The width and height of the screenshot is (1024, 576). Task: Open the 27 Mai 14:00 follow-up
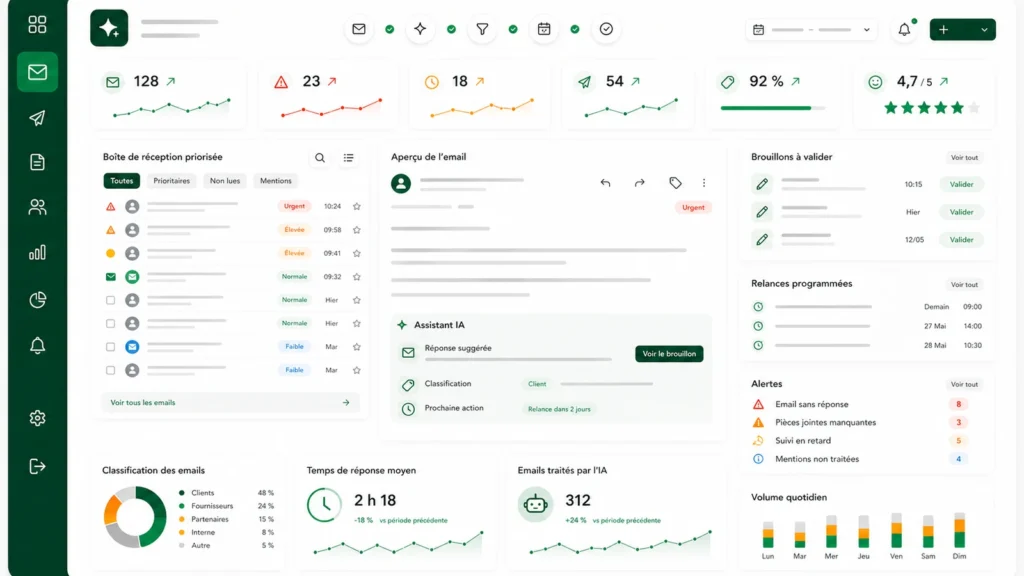[x=867, y=326]
